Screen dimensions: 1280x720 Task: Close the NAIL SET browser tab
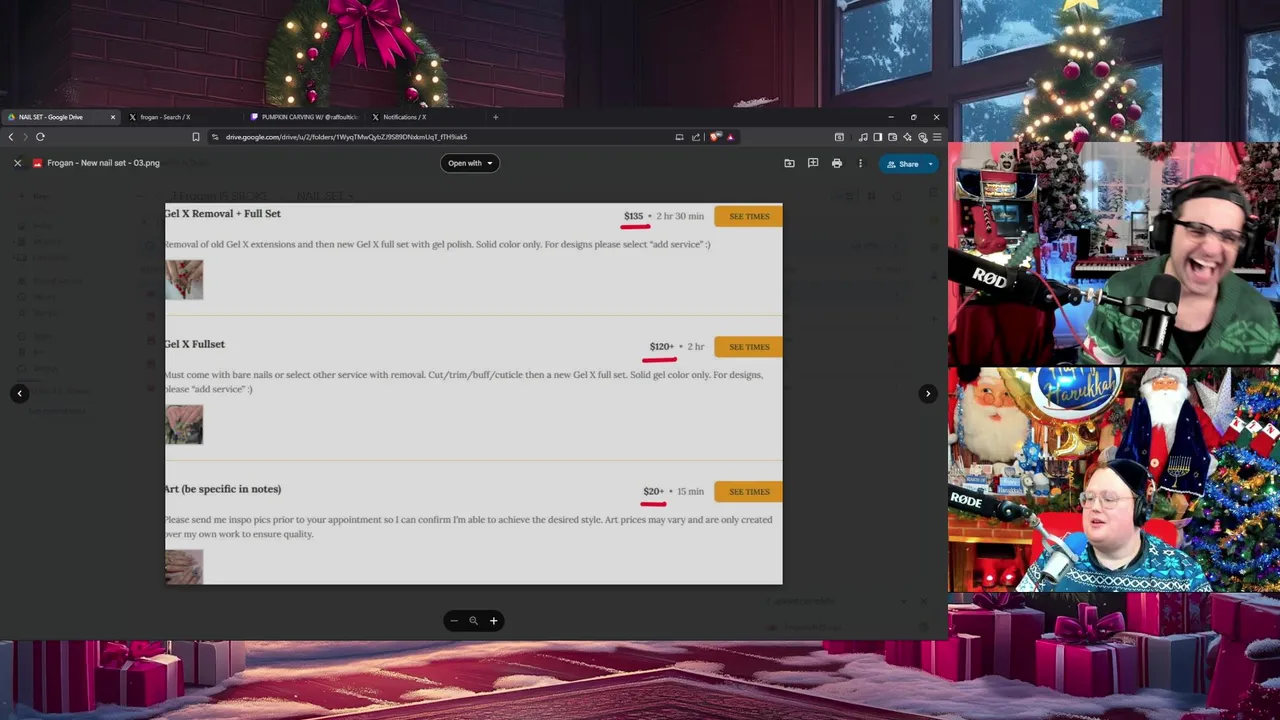(x=113, y=117)
